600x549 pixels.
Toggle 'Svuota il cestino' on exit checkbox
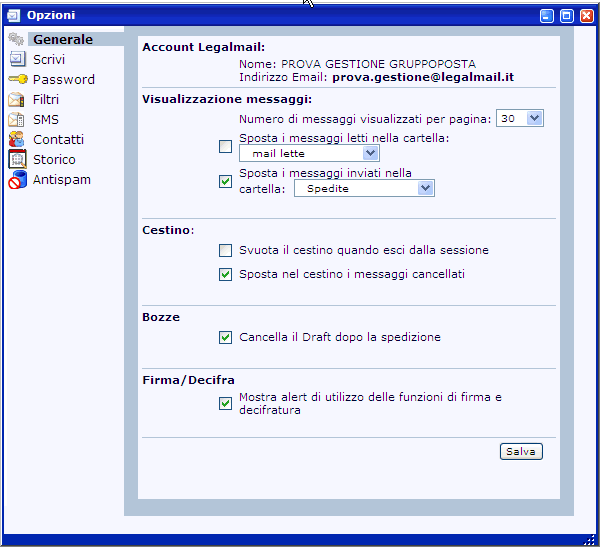225,250
